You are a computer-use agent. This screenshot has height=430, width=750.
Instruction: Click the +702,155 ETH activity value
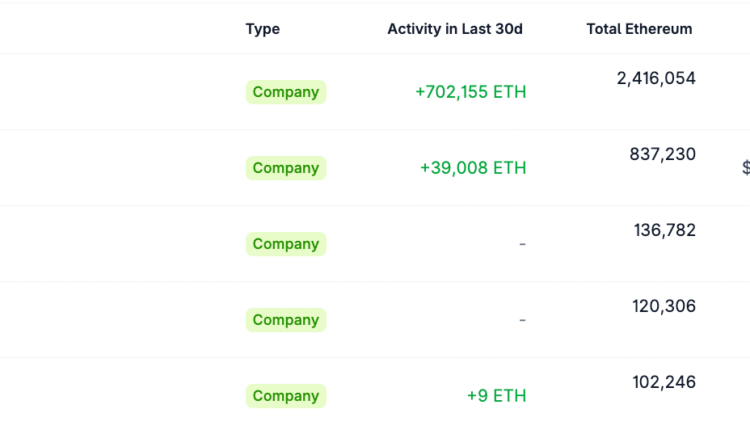[x=470, y=92]
